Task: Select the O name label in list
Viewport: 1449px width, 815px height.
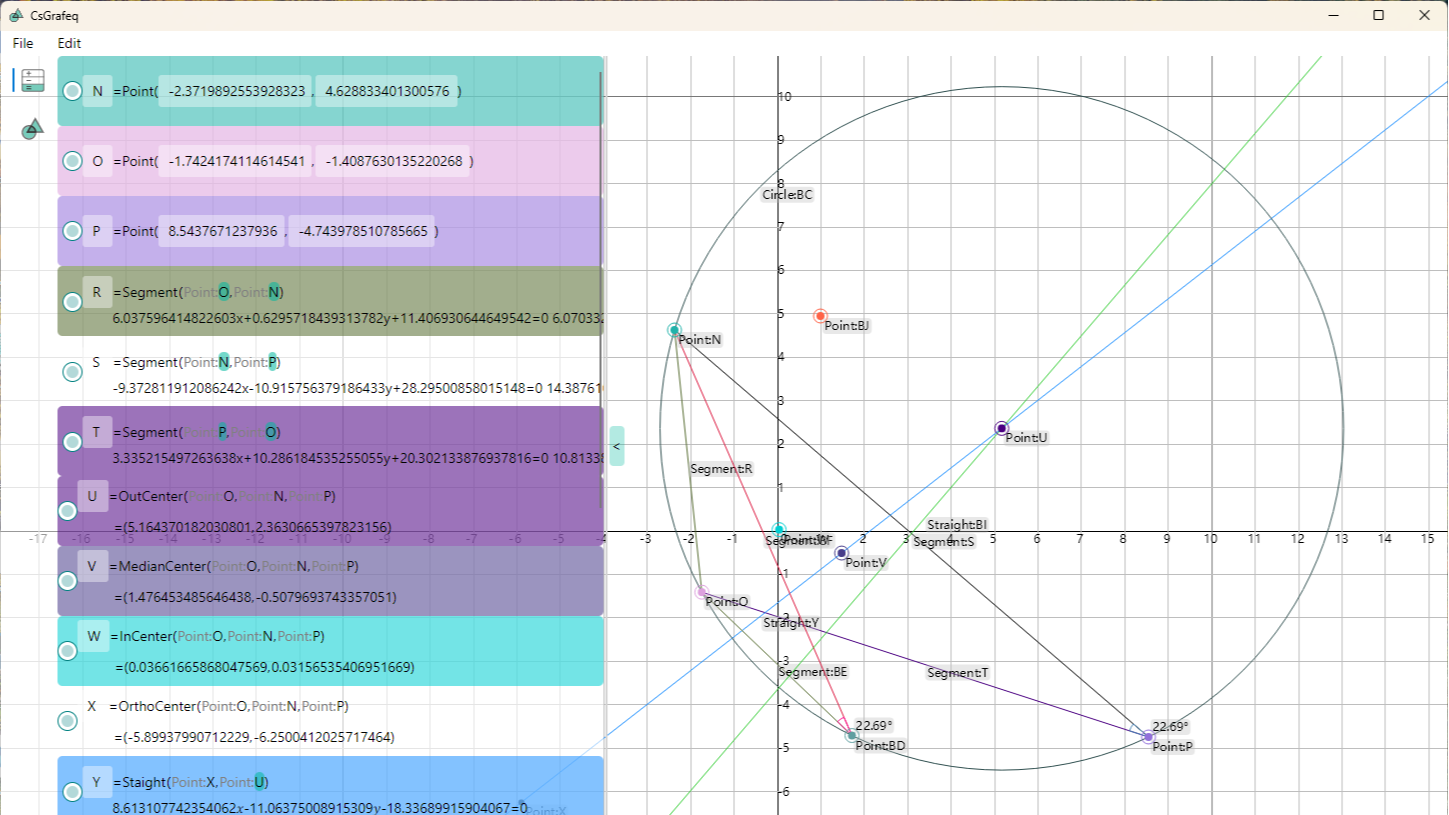Action: pos(97,161)
